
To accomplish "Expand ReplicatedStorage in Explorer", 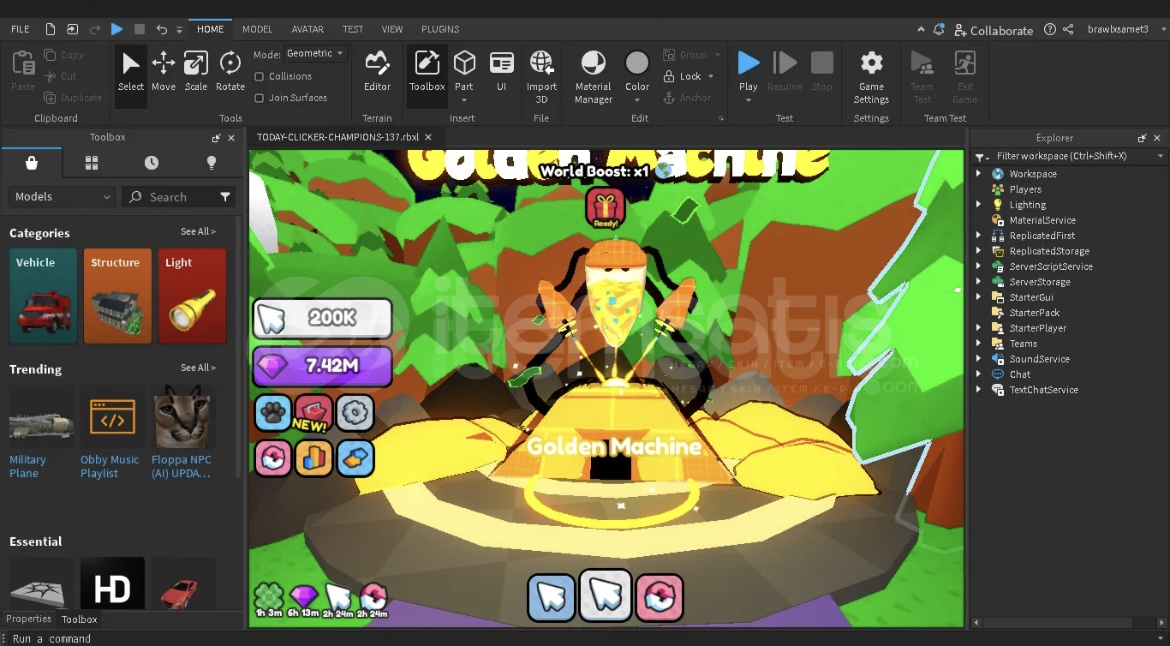I will (978, 251).
